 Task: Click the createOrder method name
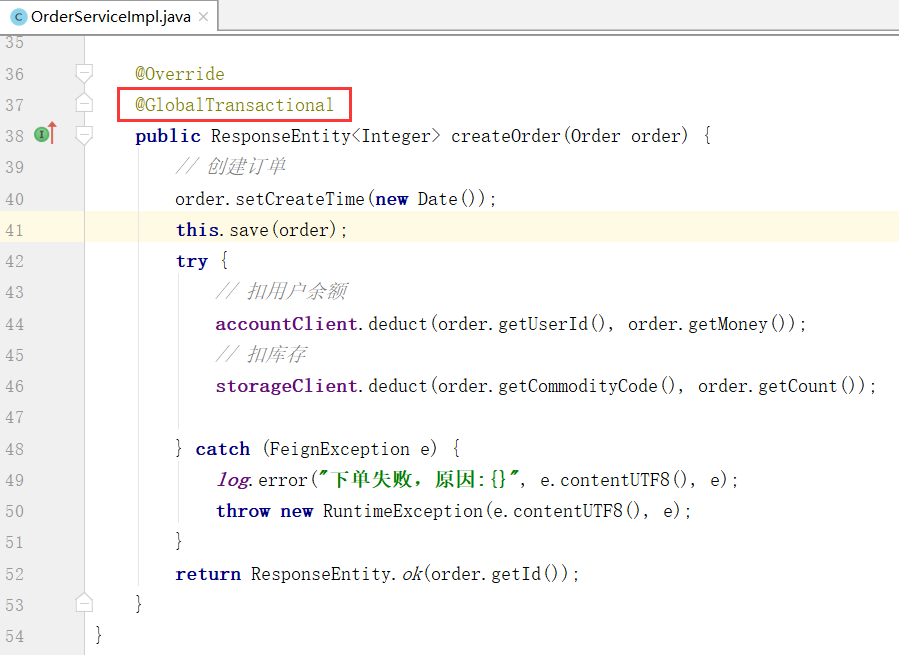[x=506, y=136]
